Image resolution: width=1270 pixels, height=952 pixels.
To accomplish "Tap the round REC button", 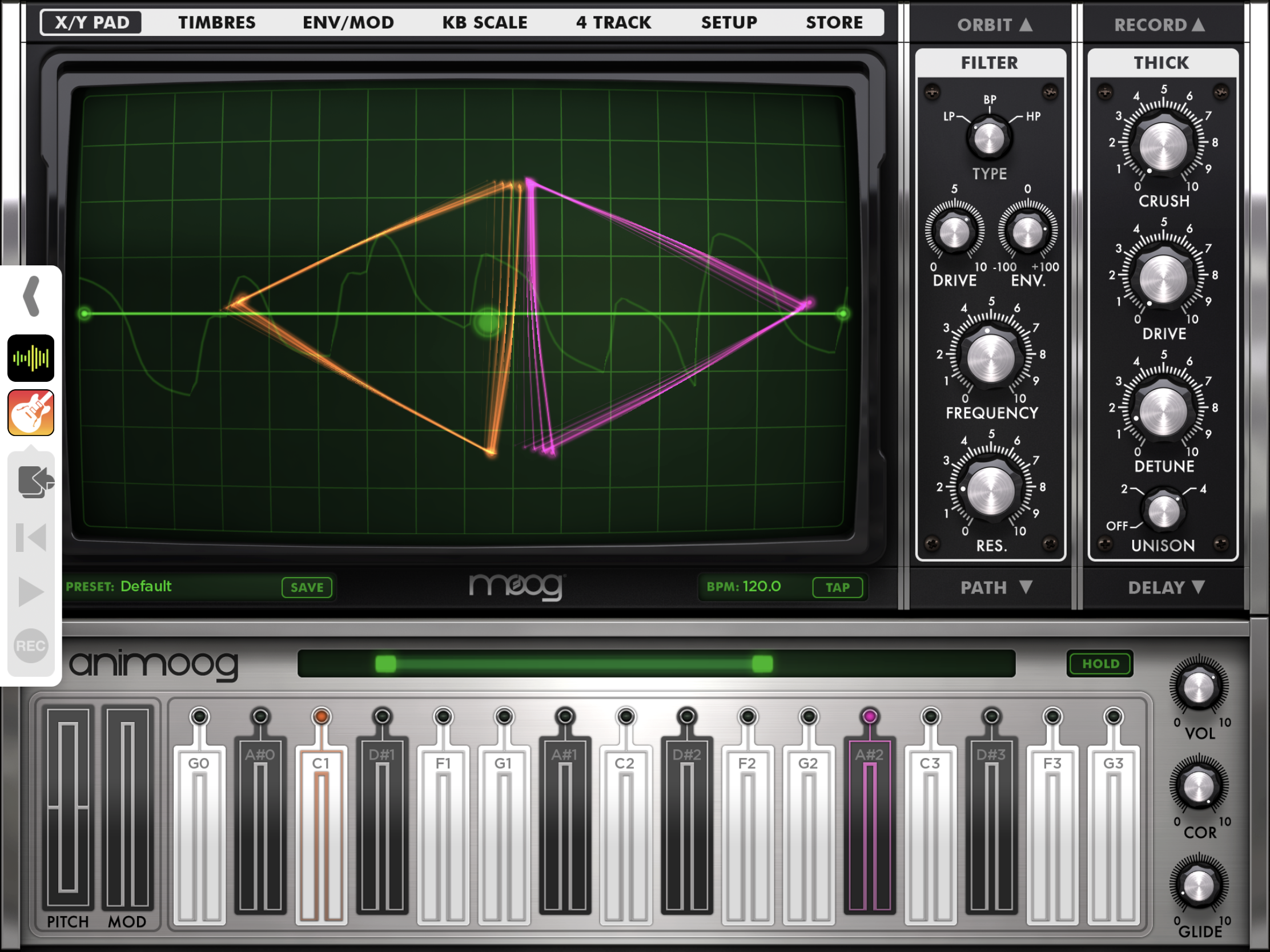I will click(30, 646).
